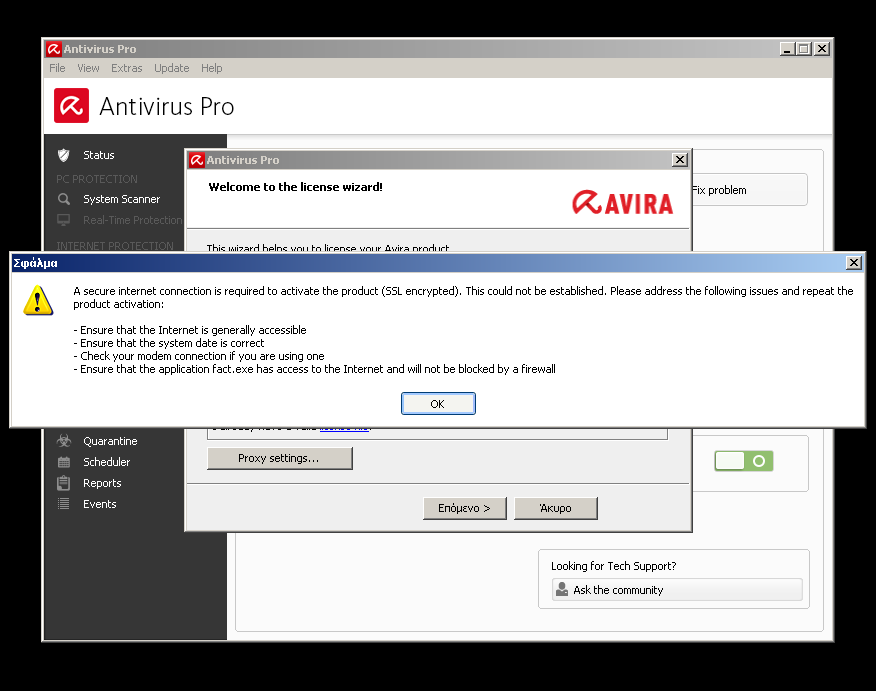Click the Reports clipboard icon
The image size is (876, 691).
coord(64,483)
